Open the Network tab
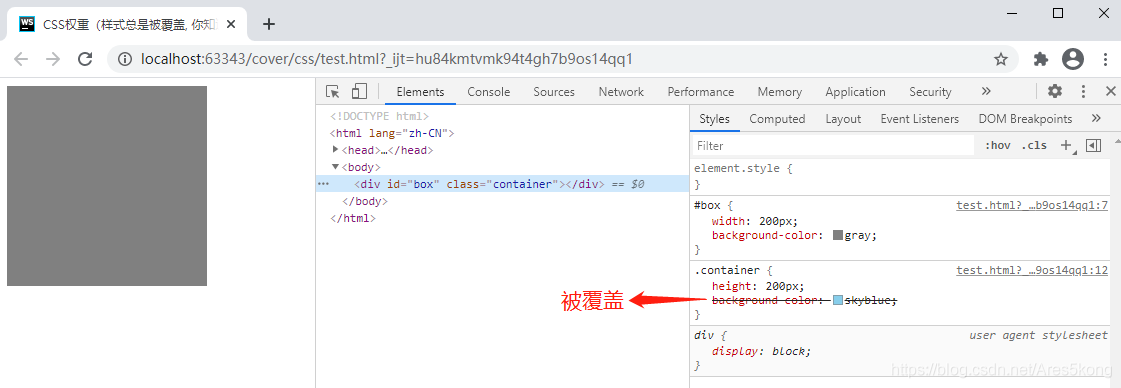1121x388 pixels. [x=621, y=91]
